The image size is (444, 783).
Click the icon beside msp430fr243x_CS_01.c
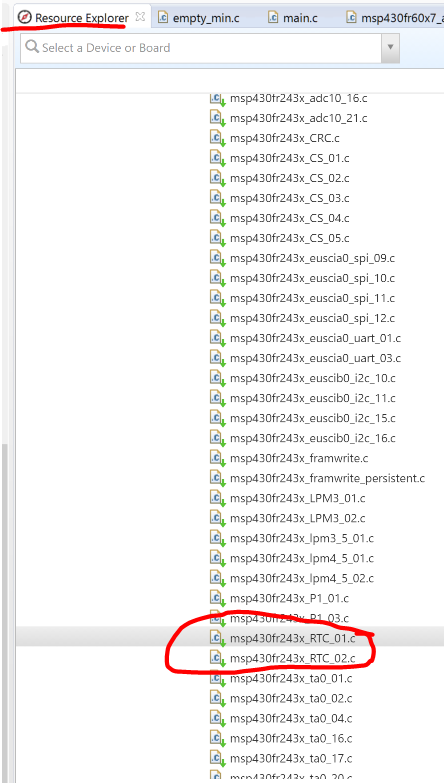pyautogui.click(x=217, y=159)
